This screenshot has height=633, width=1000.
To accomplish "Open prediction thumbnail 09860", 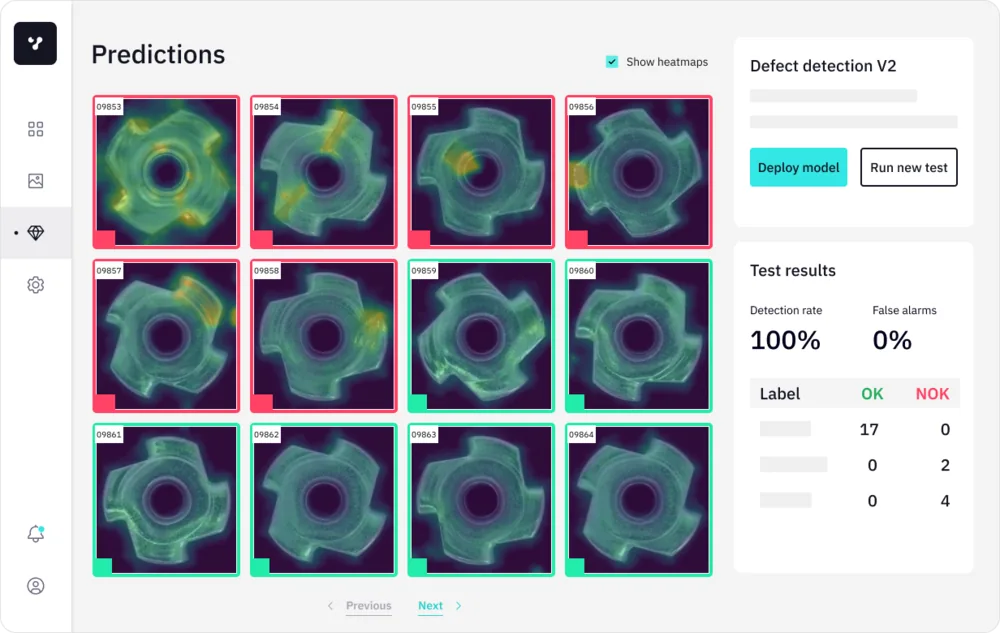I will click(639, 336).
